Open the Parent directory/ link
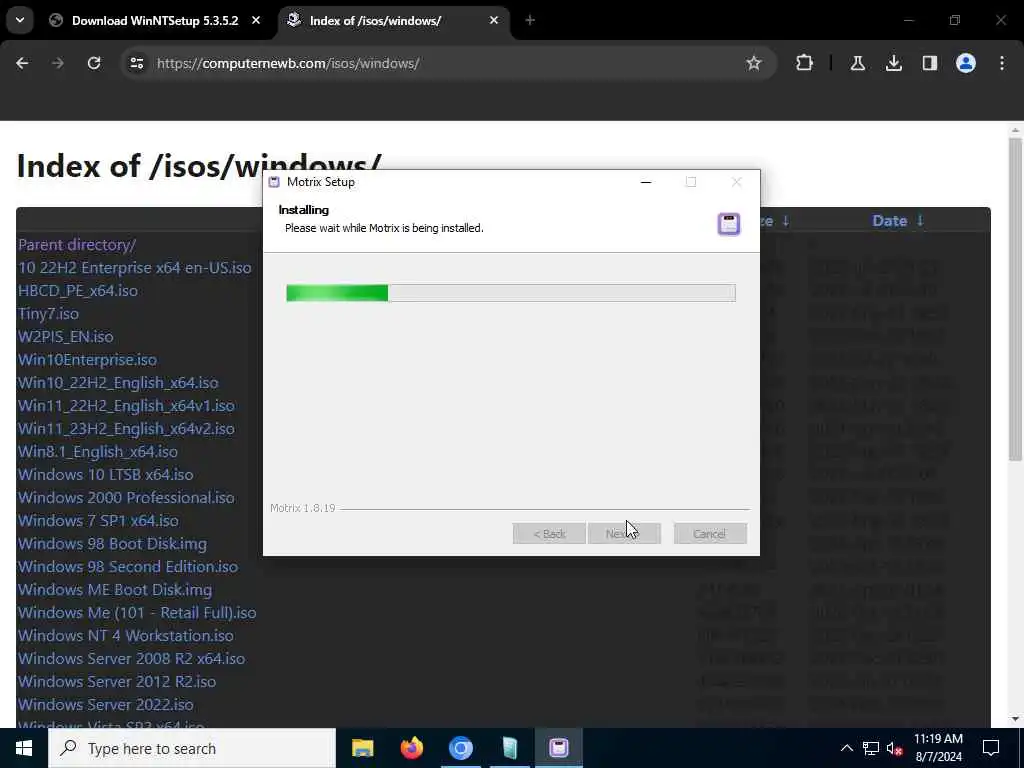 (x=77, y=245)
